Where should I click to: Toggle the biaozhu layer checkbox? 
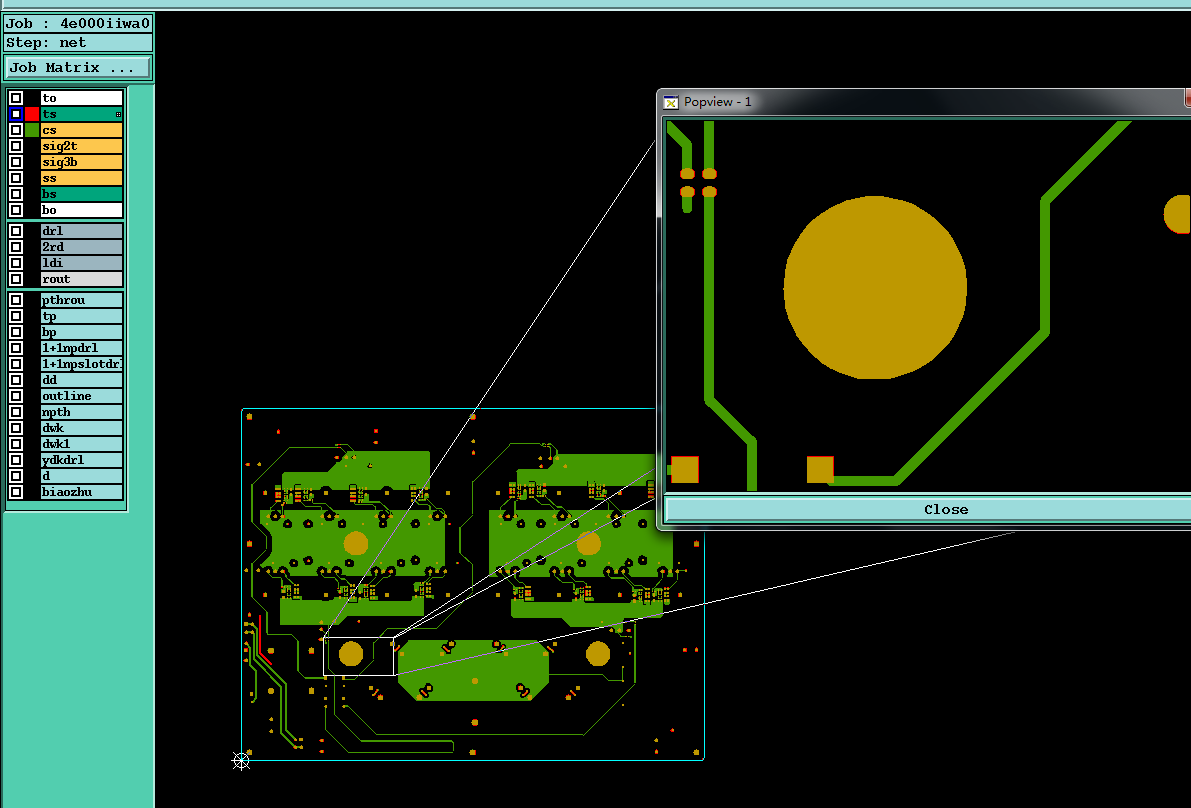pos(16,491)
